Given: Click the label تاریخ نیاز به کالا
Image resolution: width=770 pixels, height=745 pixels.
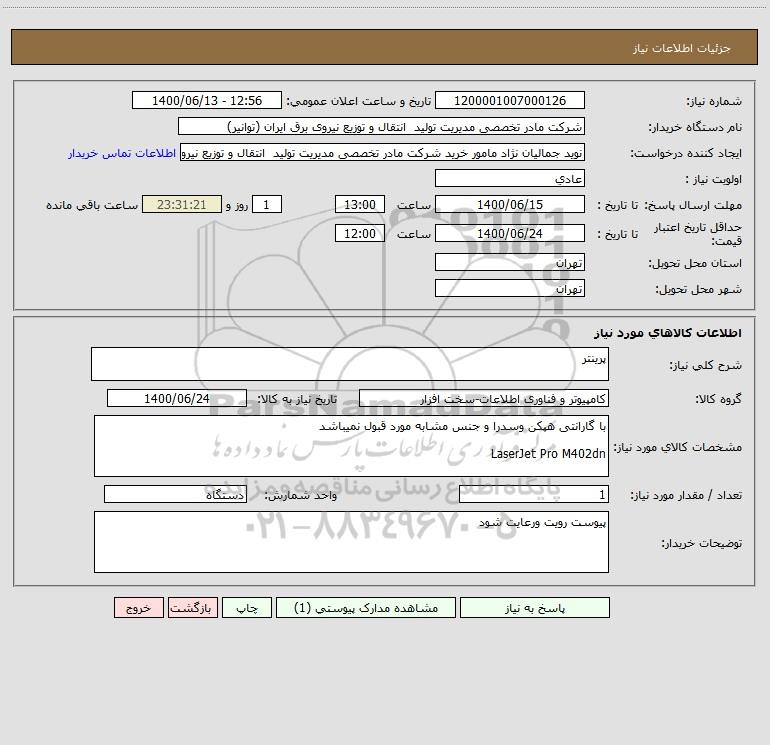Looking at the screenshot, I should [x=297, y=399].
